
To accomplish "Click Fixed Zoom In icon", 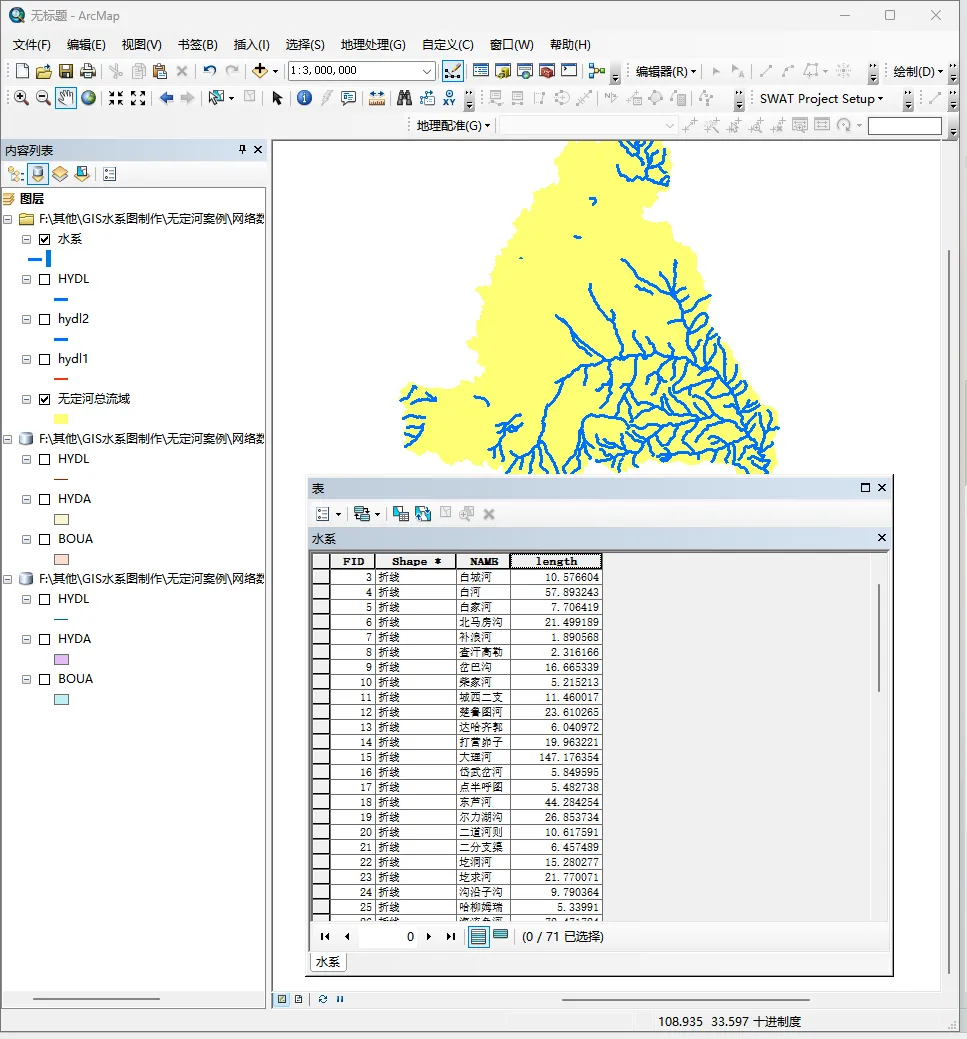I will [116, 98].
